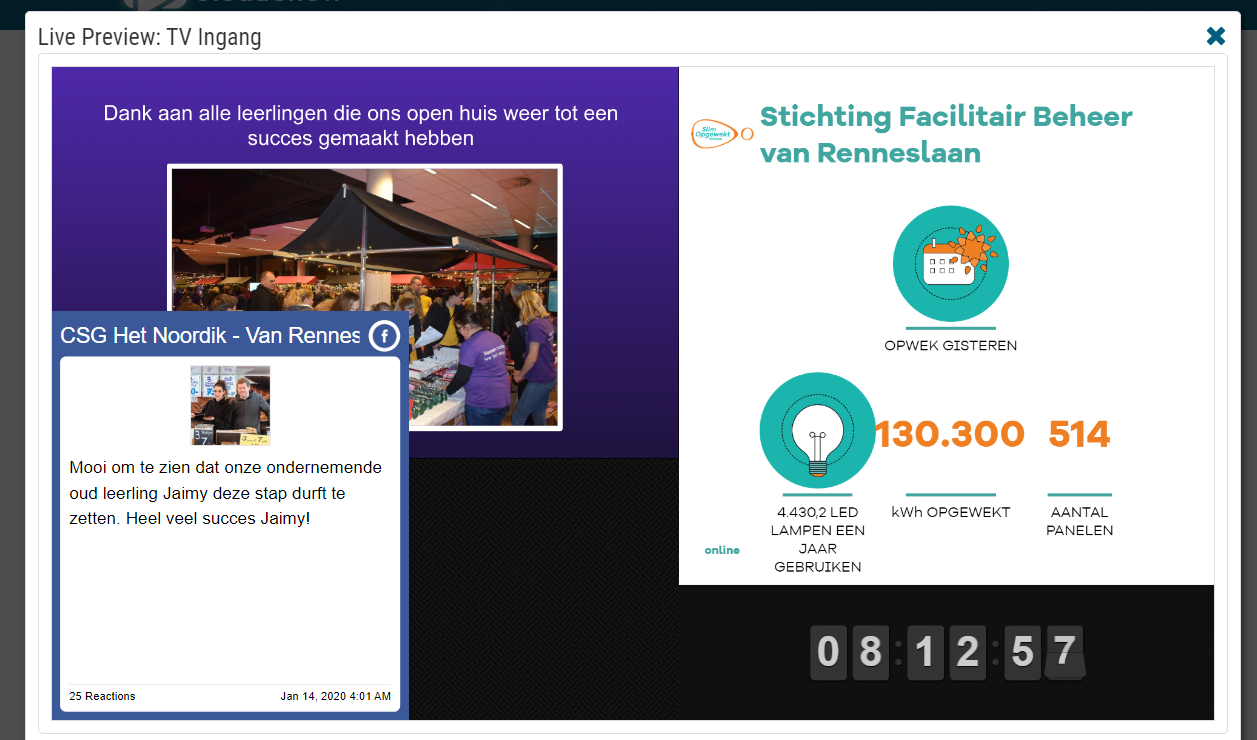Close the Live Preview dialog
This screenshot has width=1257, height=740.
pos(1216,37)
